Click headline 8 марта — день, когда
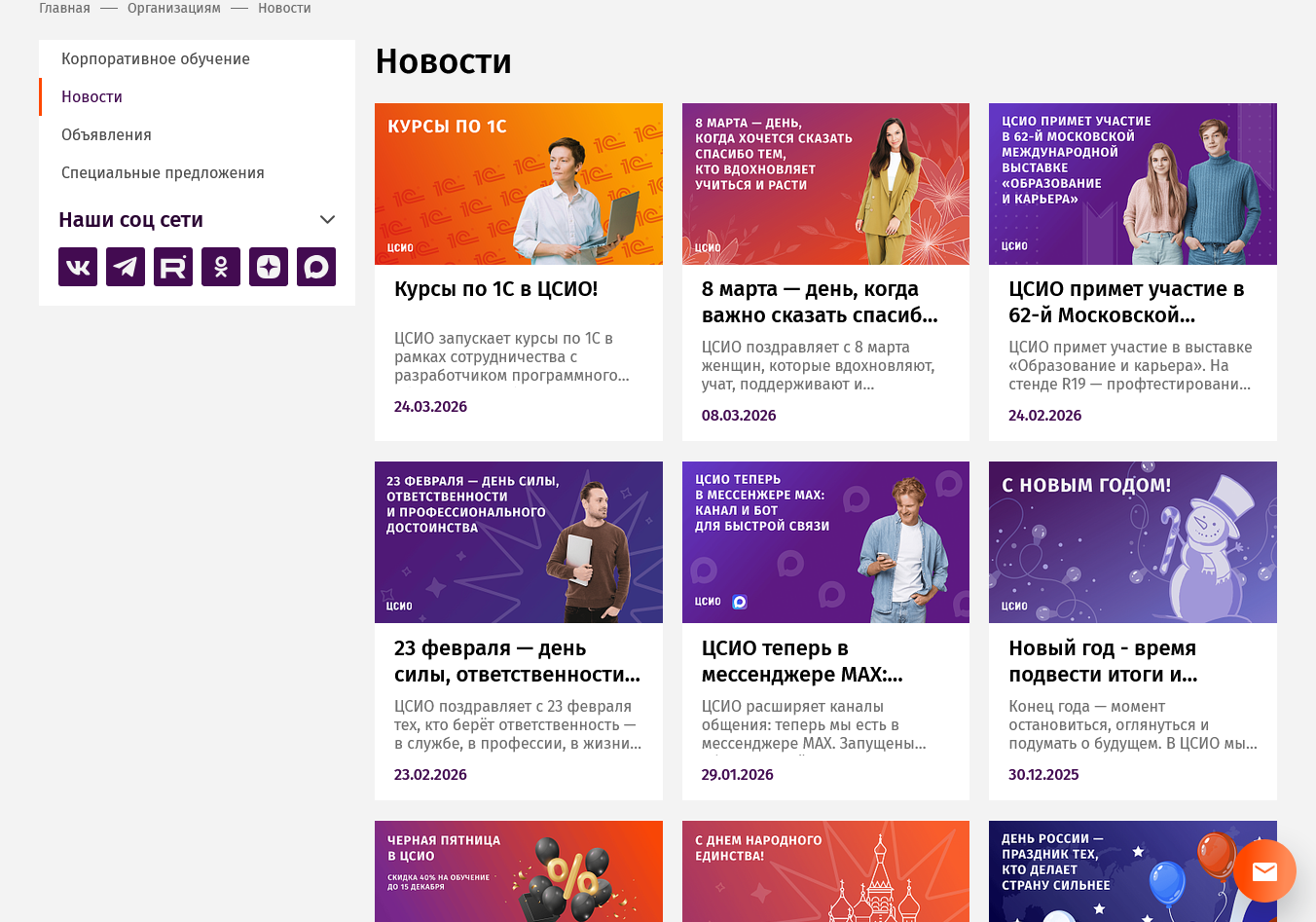 [x=820, y=302]
